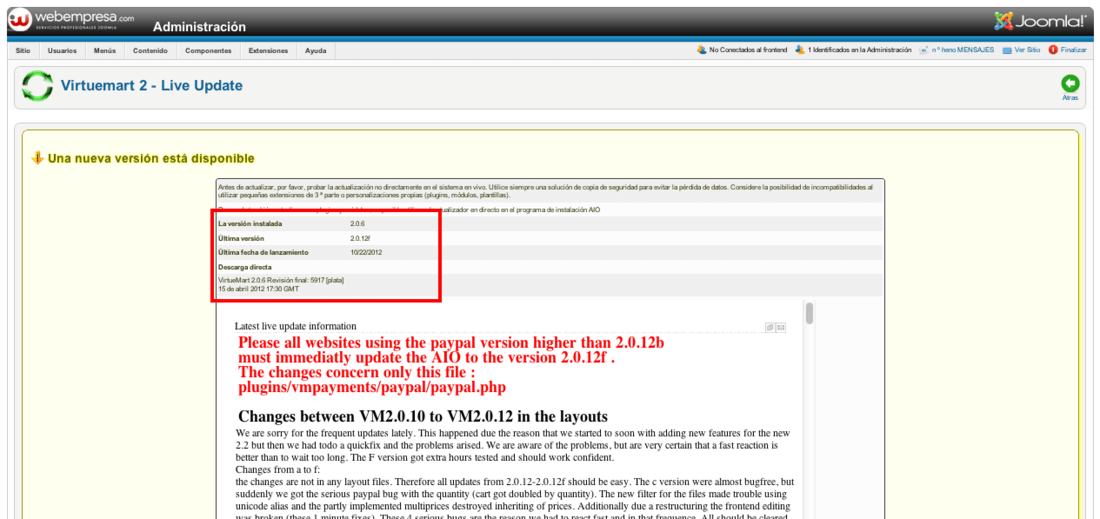Click the 'Administración' header title
The height and width of the screenshot is (519, 1100).
pos(199,27)
